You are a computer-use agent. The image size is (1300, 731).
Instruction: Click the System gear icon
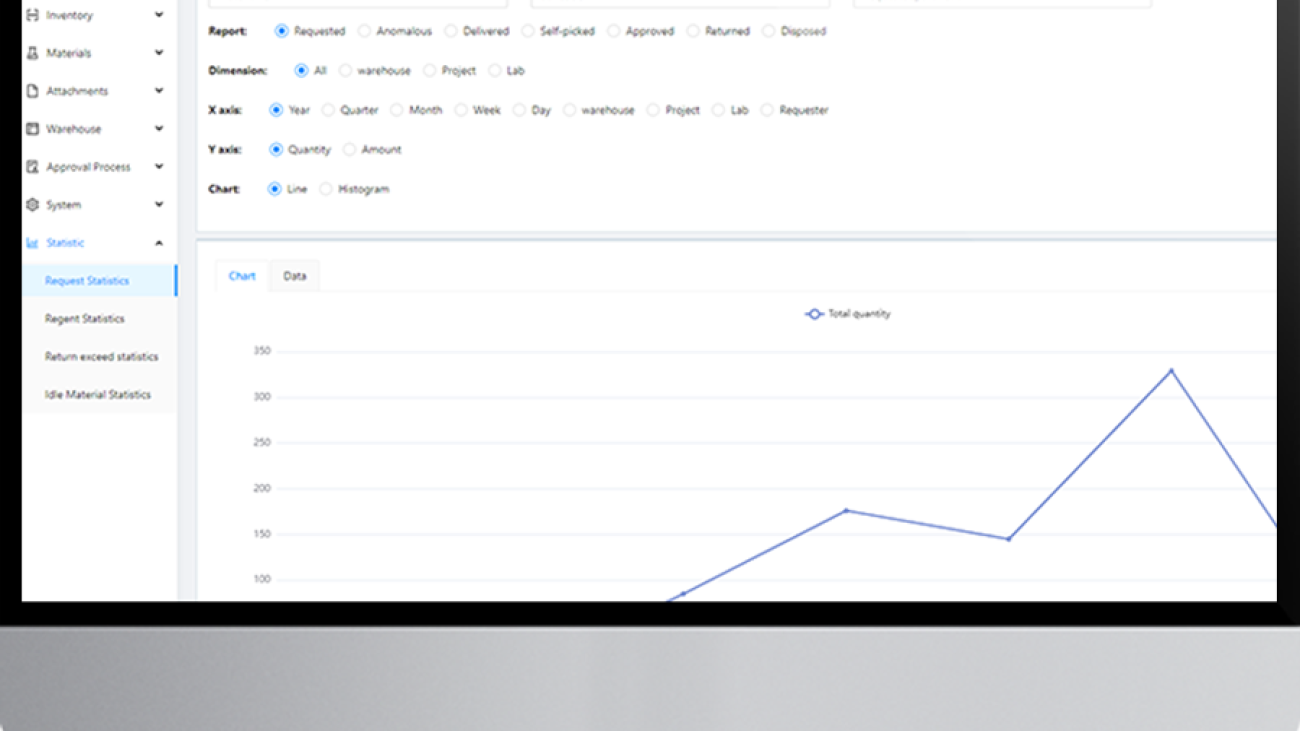point(32,205)
